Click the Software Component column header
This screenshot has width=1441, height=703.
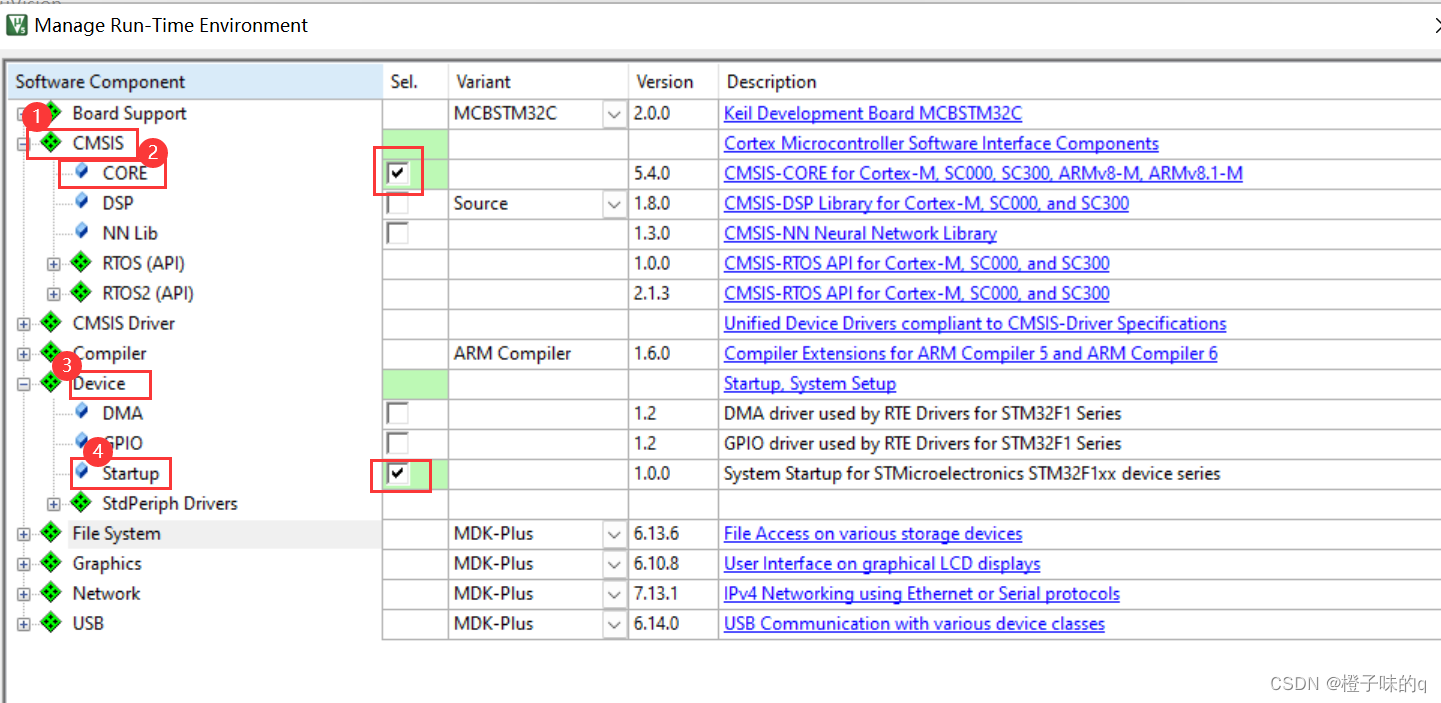(x=195, y=82)
